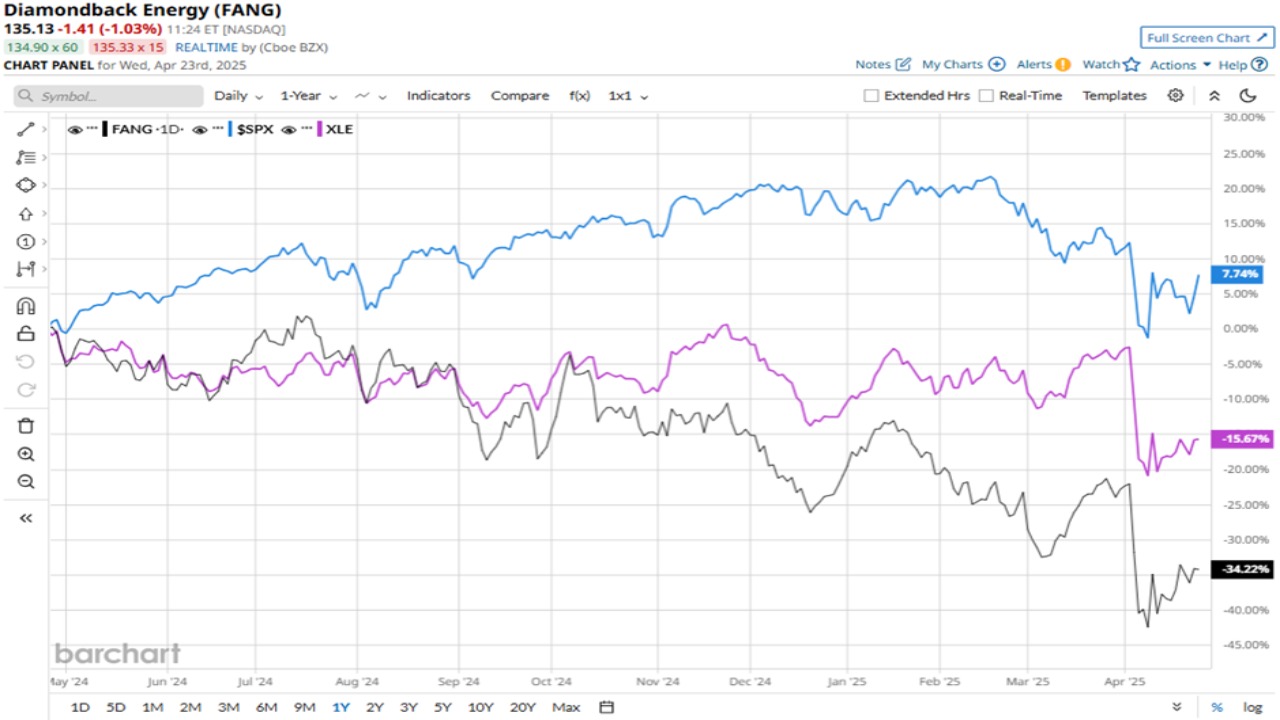Check the Real-Time checkbox
1280x720 pixels.
[x=987, y=96]
